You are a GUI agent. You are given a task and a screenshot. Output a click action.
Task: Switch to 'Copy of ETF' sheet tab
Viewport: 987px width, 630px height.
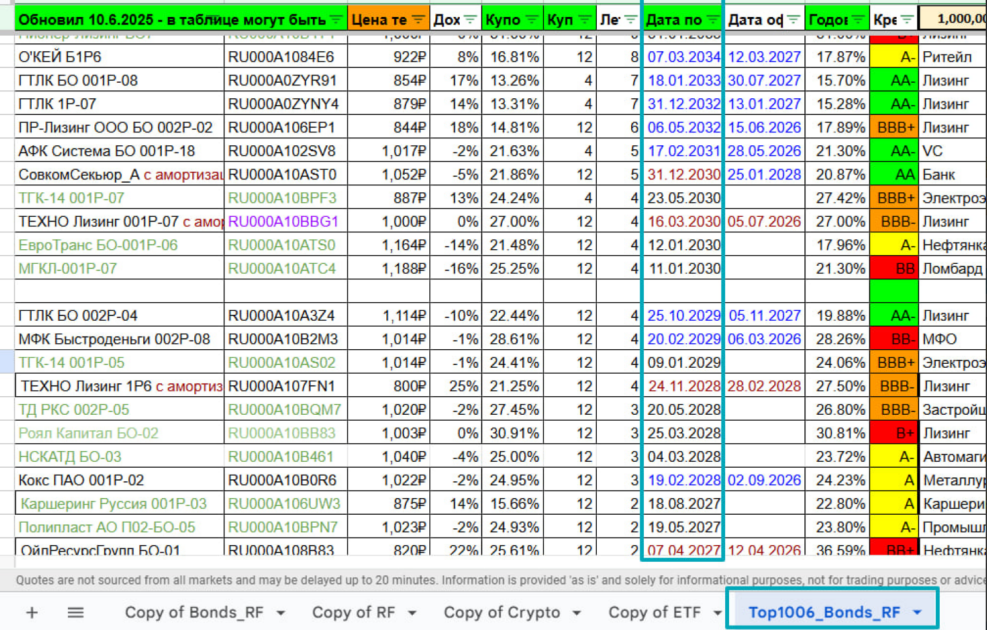click(x=655, y=612)
